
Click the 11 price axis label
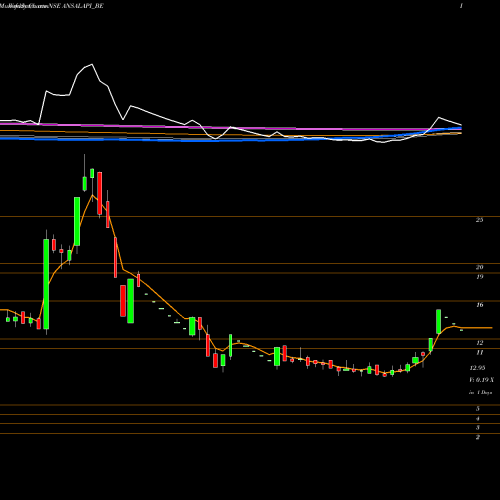479,352
